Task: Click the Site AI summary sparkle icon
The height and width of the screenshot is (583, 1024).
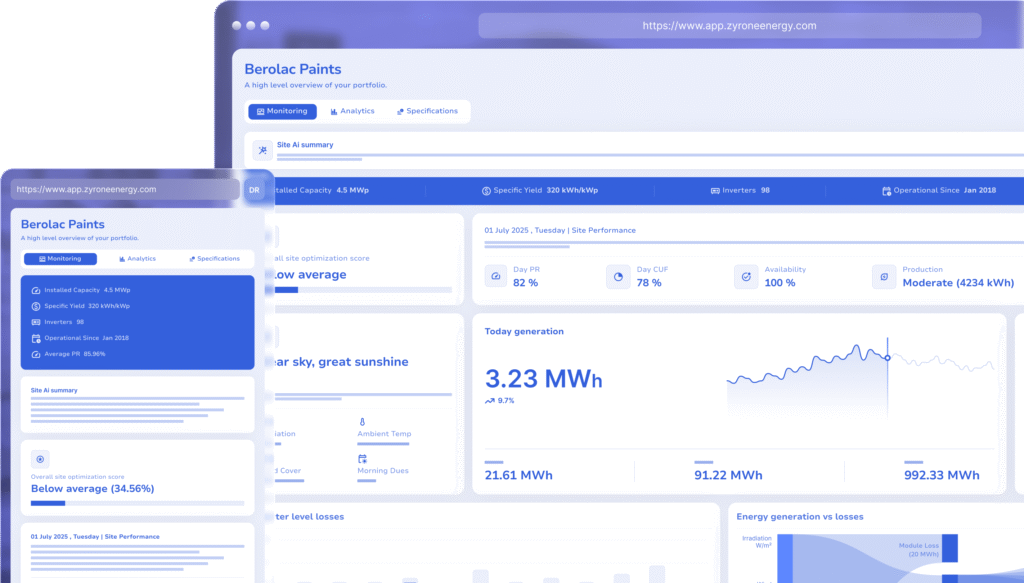Action: 262,150
